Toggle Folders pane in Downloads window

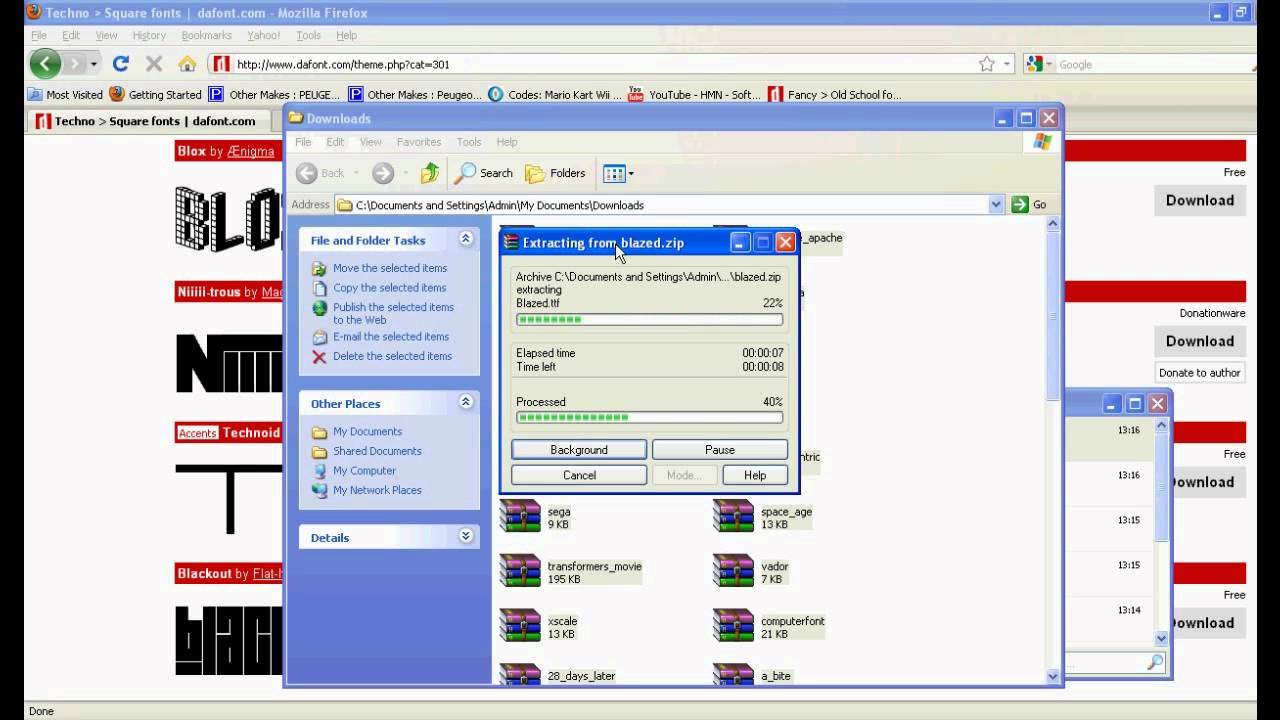pyautogui.click(x=556, y=173)
